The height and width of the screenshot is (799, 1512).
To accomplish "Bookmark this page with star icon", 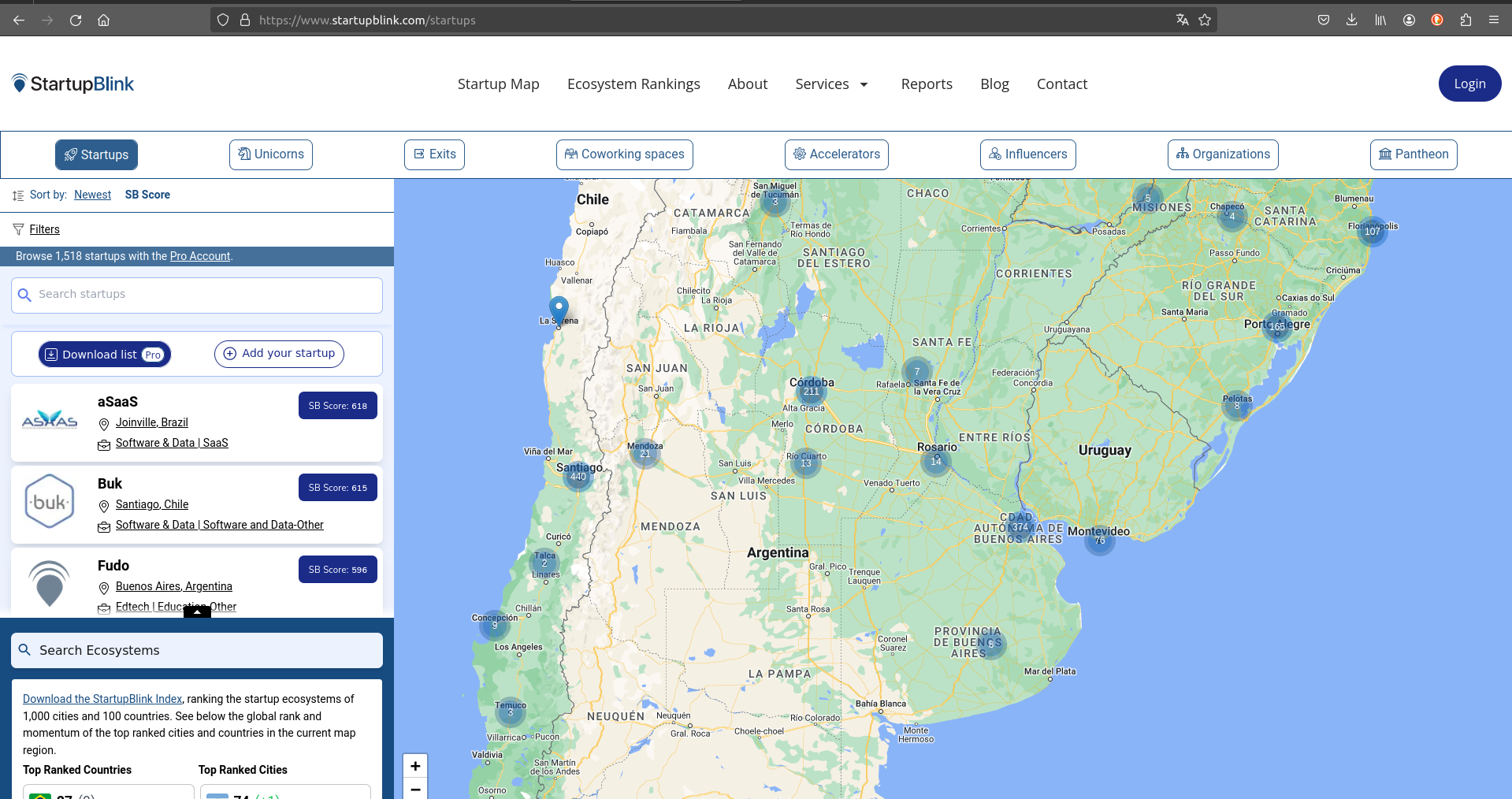I will pyautogui.click(x=1205, y=20).
